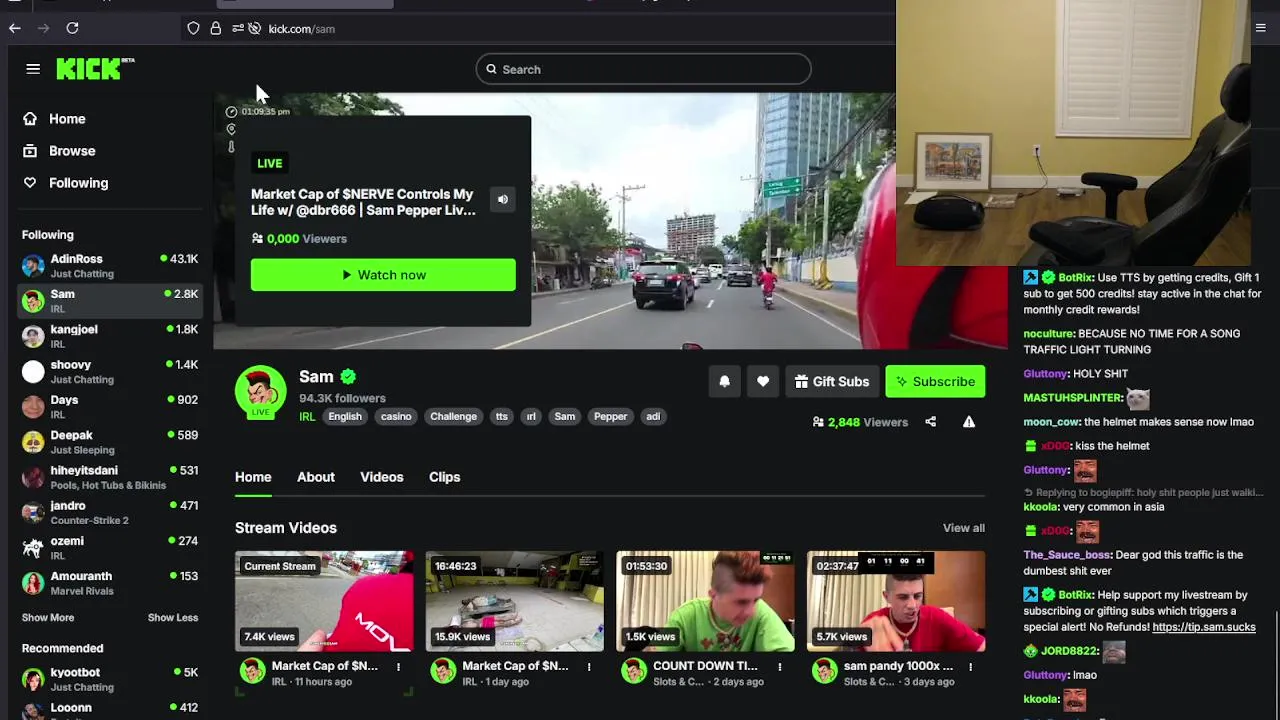Select the Challenge tag
This screenshot has height=720, width=1280.
[453, 417]
